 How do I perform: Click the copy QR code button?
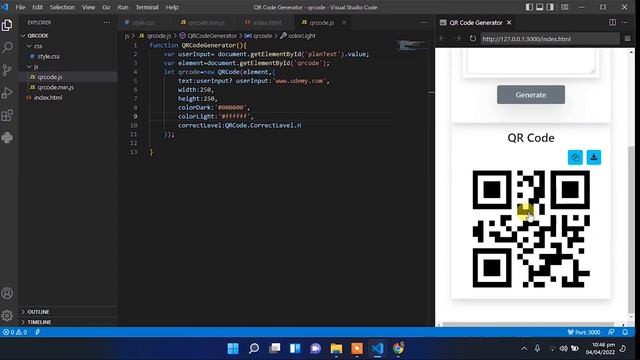click(x=575, y=157)
